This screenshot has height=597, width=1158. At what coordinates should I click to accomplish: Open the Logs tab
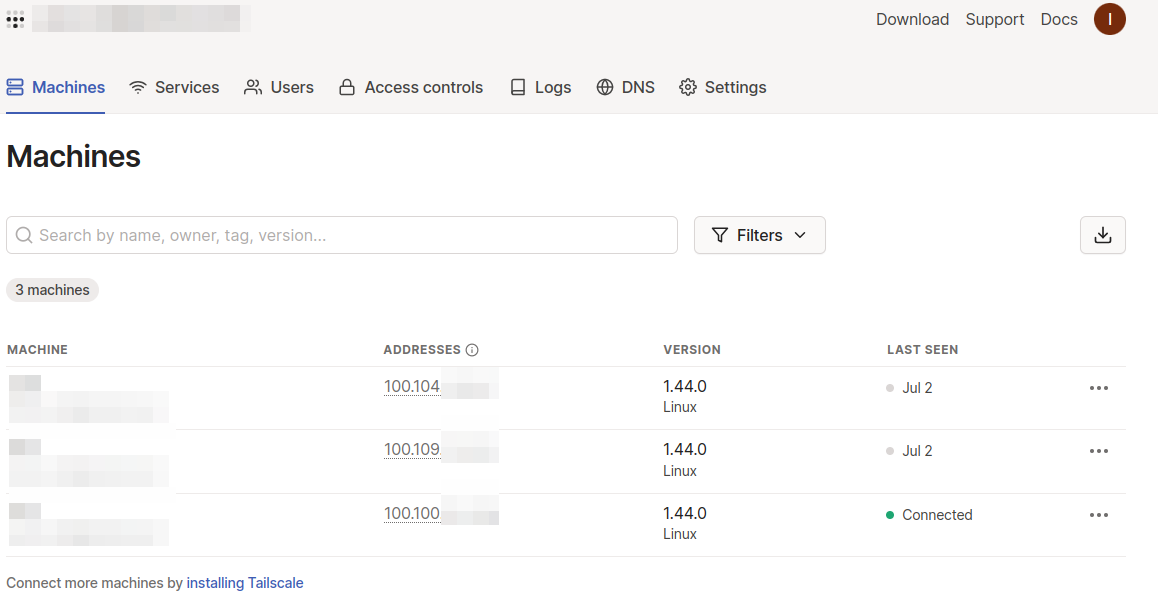(540, 87)
